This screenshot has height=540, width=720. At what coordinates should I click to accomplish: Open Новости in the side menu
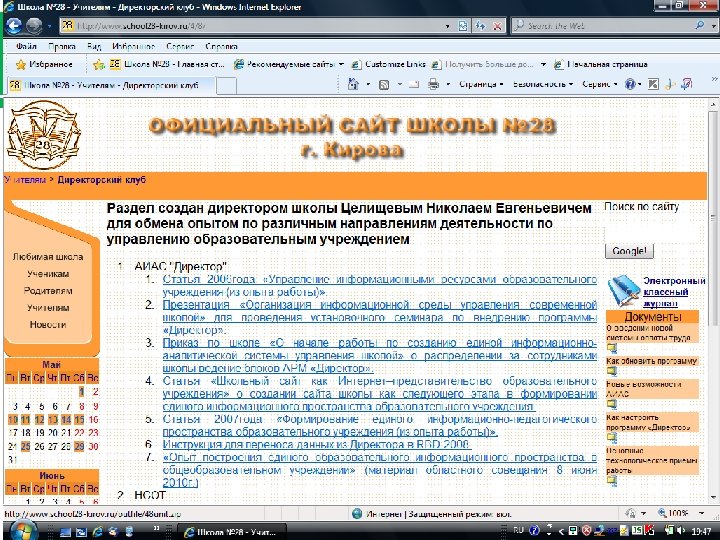coord(48,325)
